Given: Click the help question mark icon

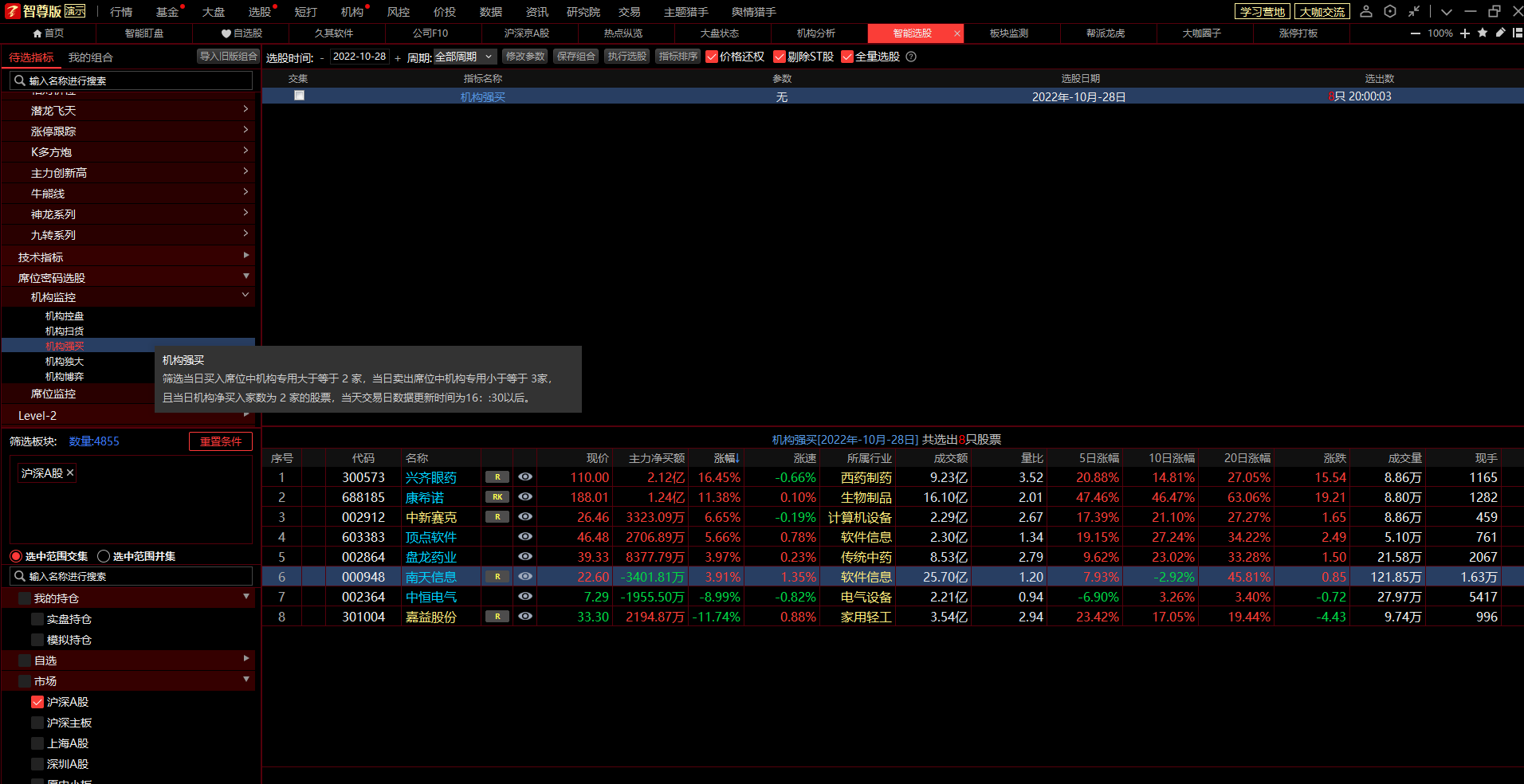Looking at the screenshot, I should click(911, 57).
